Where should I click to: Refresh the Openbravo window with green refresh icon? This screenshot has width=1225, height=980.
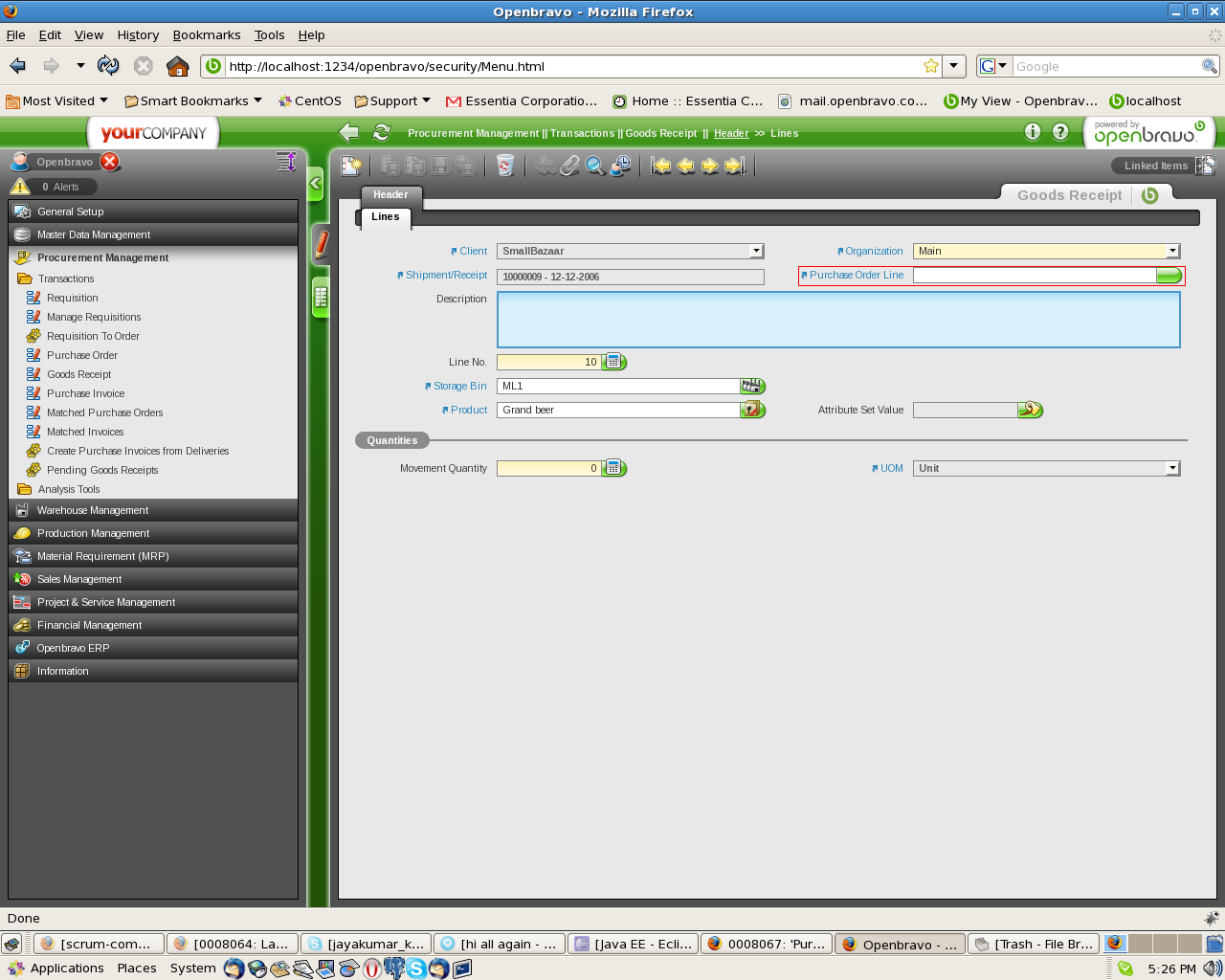pyautogui.click(x=382, y=133)
